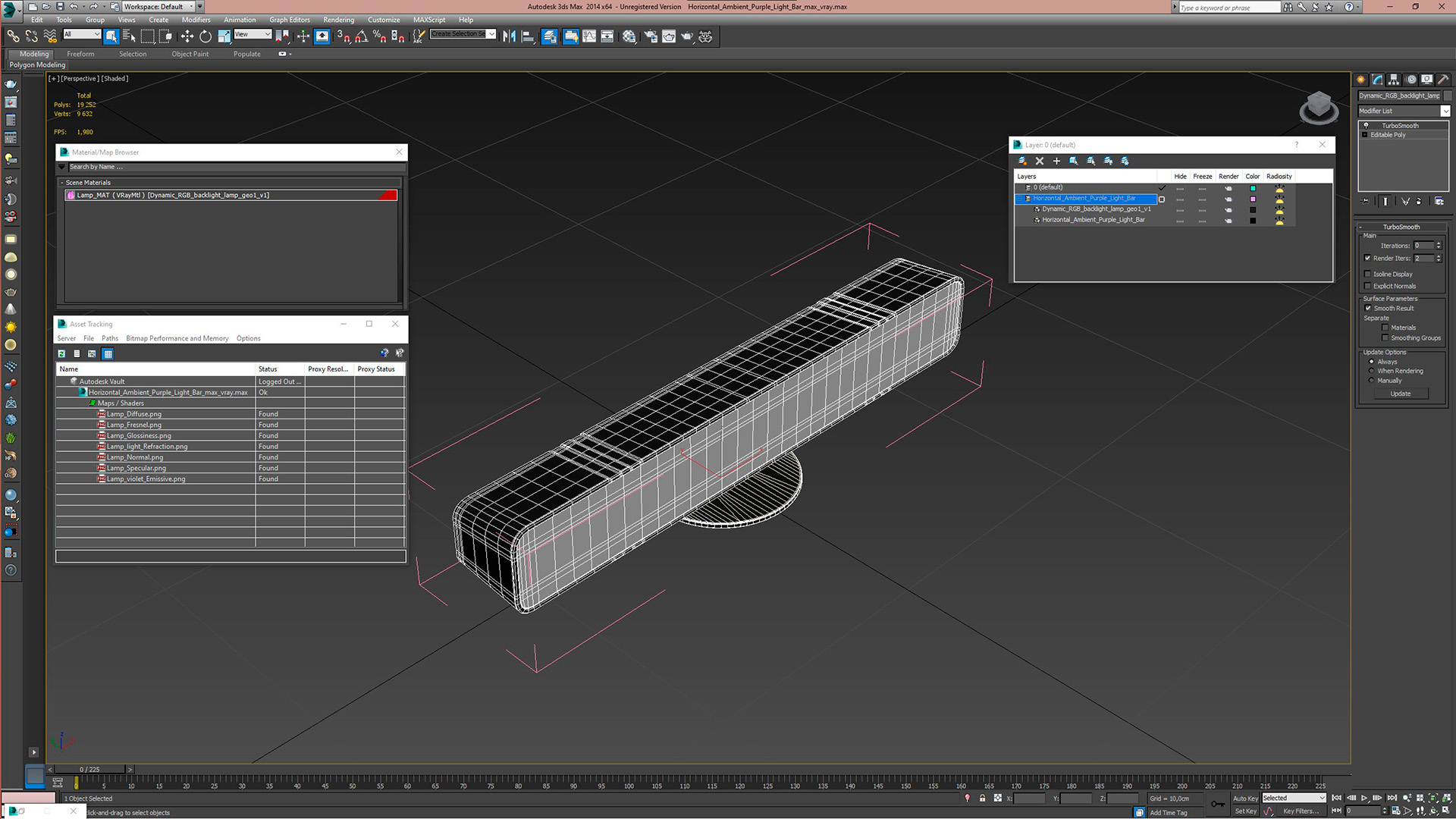Select When Rendering update option
Screen dimensions: 1456x819
(x=1371, y=371)
